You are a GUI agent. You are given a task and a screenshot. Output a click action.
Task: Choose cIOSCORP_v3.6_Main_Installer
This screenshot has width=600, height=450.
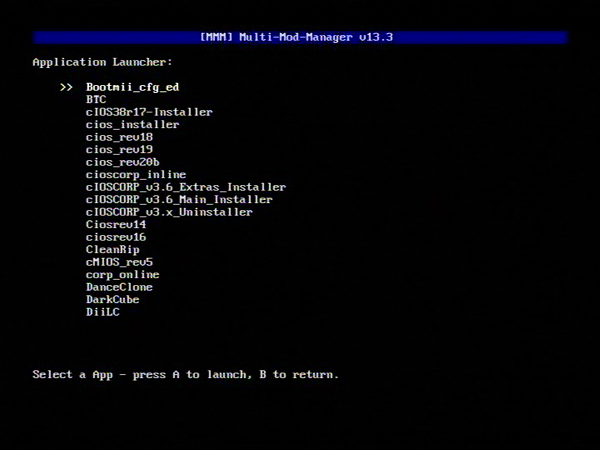tap(179, 200)
